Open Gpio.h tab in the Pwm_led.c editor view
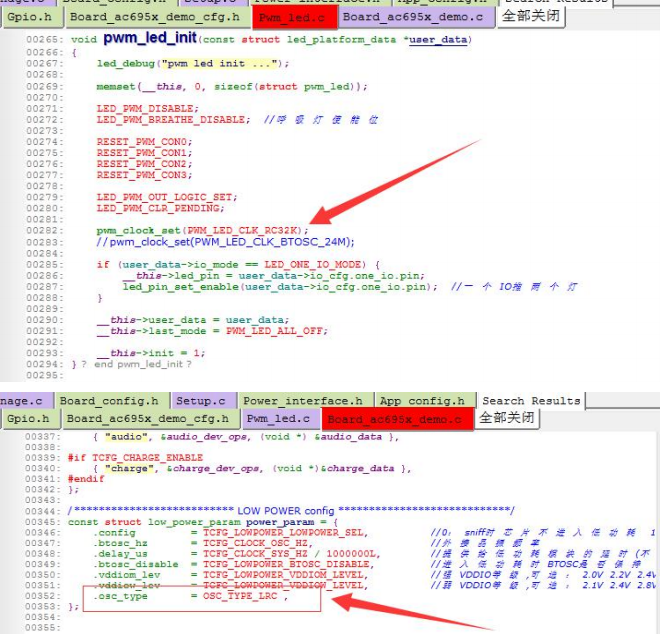This screenshot has width=660, height=634. click(30, 17)
